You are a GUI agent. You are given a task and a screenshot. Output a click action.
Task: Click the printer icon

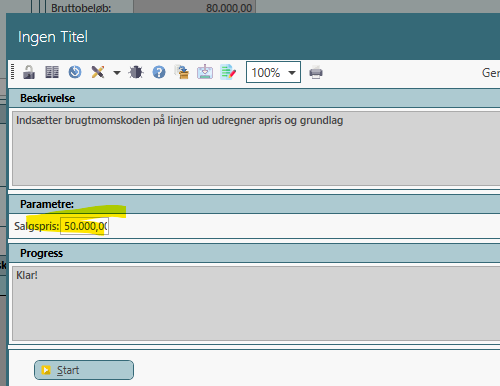coord(316,72)
